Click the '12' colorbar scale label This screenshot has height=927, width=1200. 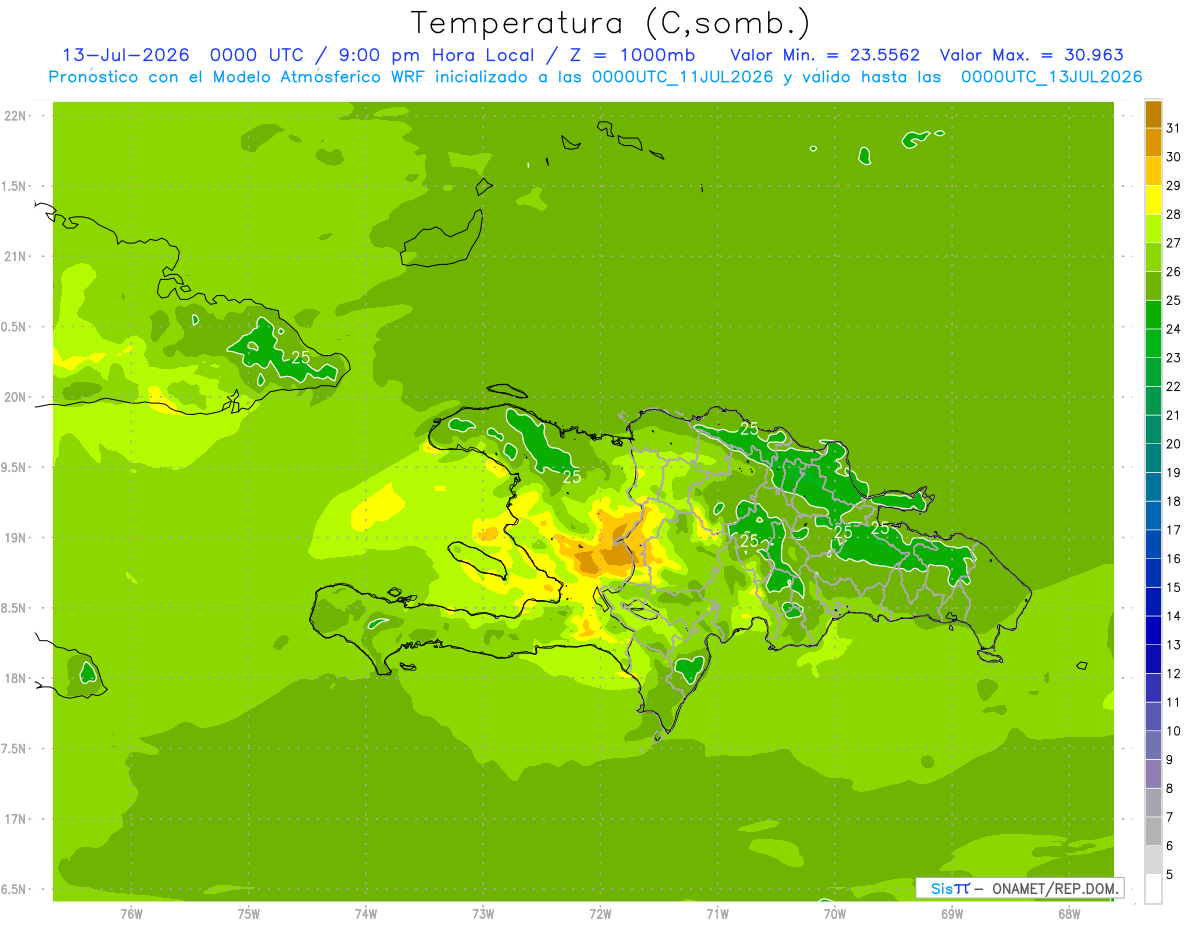(1174, 674)
